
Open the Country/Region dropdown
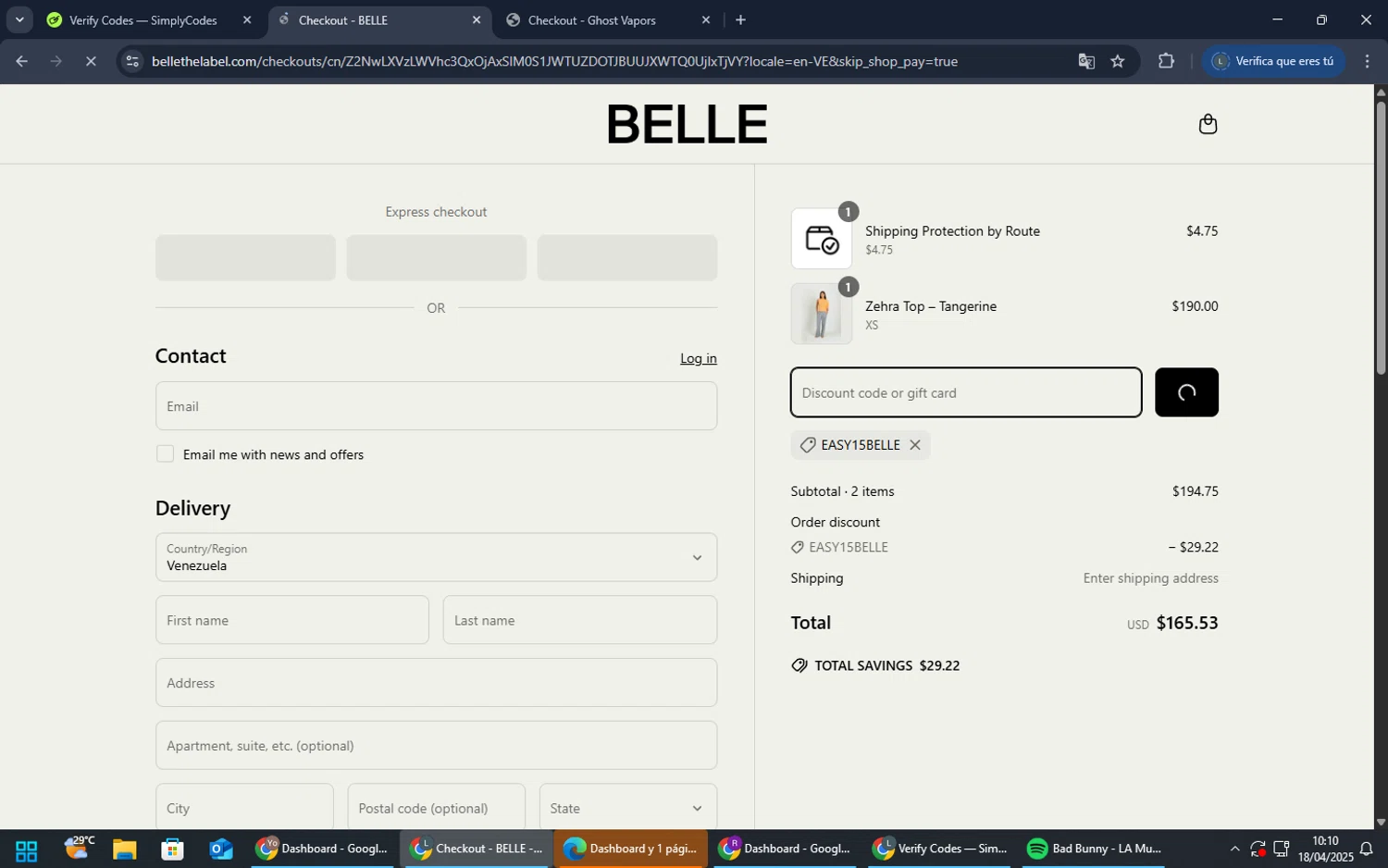coord(436,557)
